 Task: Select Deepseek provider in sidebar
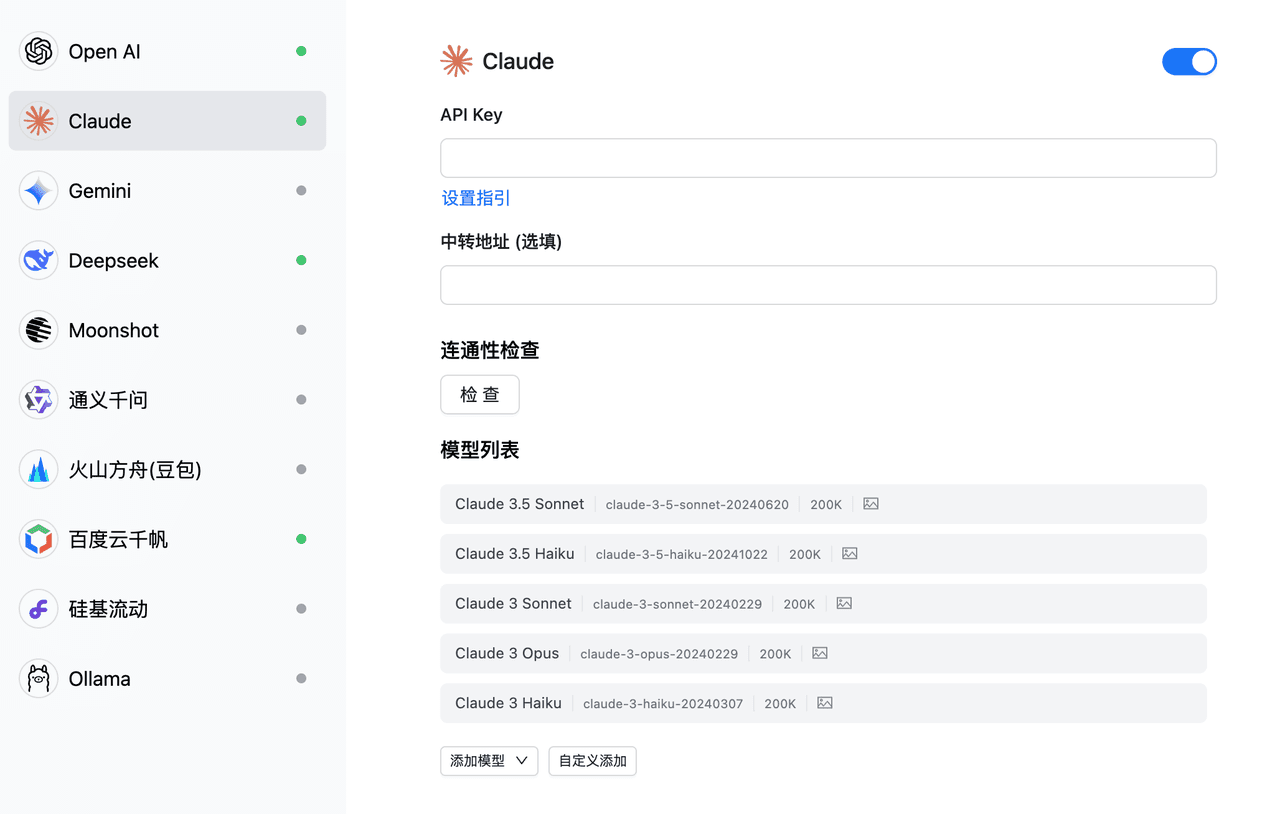(x=167, y=260)
